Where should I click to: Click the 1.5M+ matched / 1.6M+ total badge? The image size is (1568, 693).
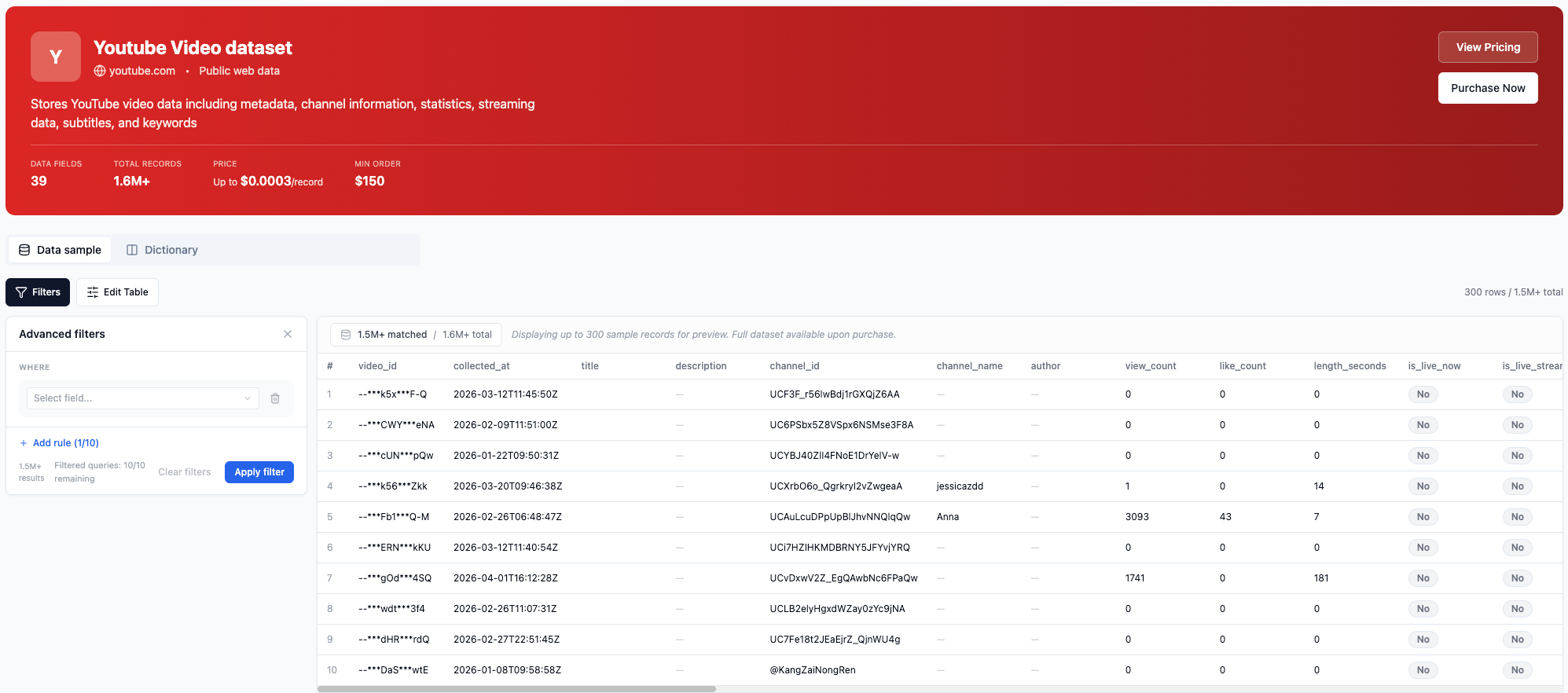417,335
